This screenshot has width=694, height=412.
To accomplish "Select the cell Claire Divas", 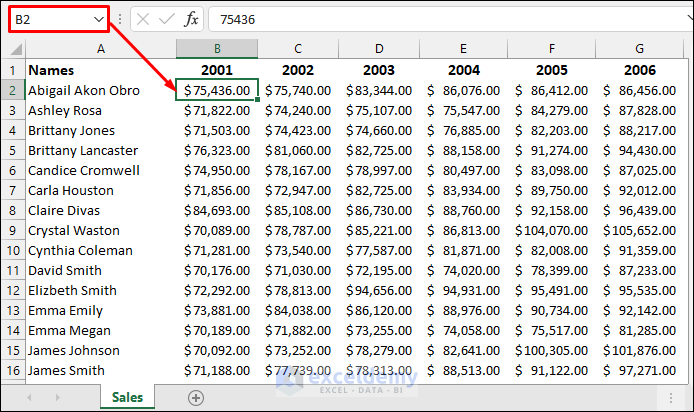I will point(101,210).
